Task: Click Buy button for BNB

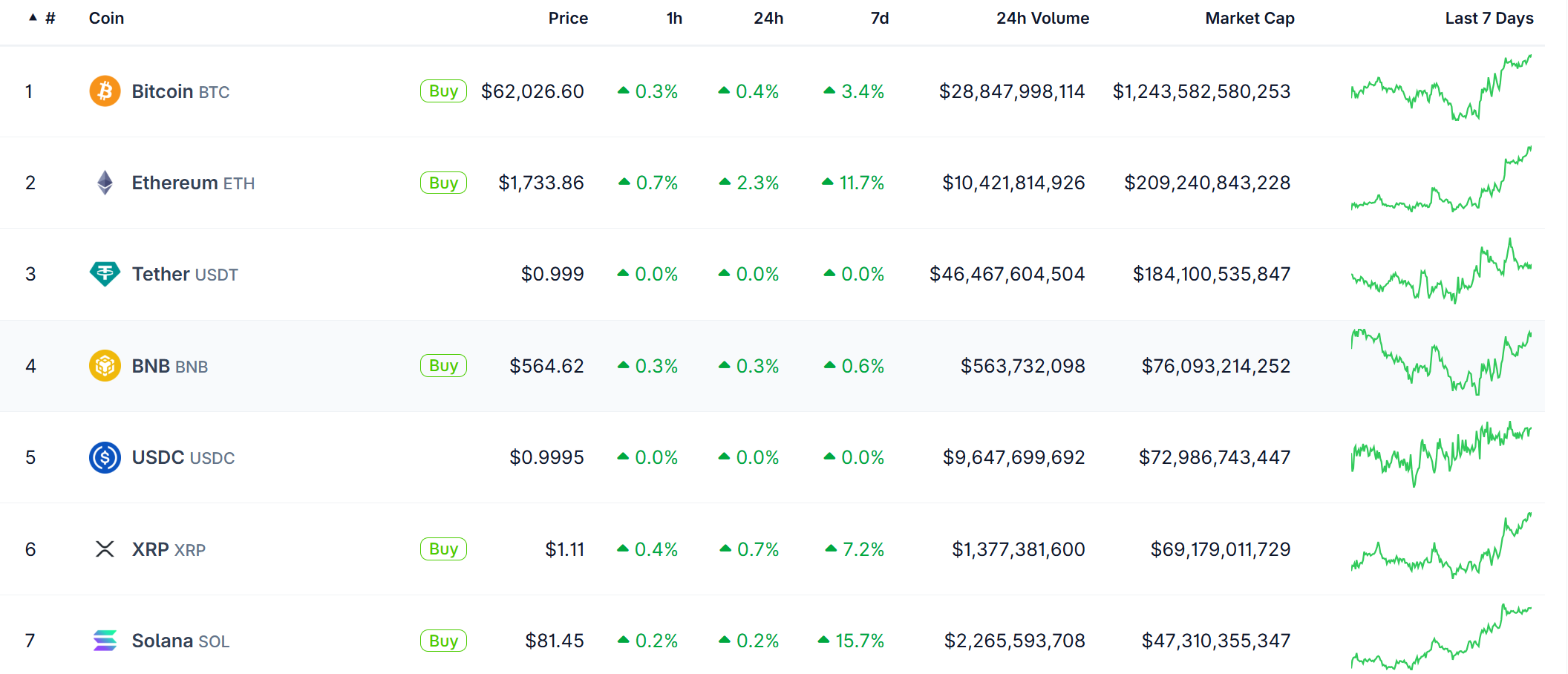Action: click(443, 366)
